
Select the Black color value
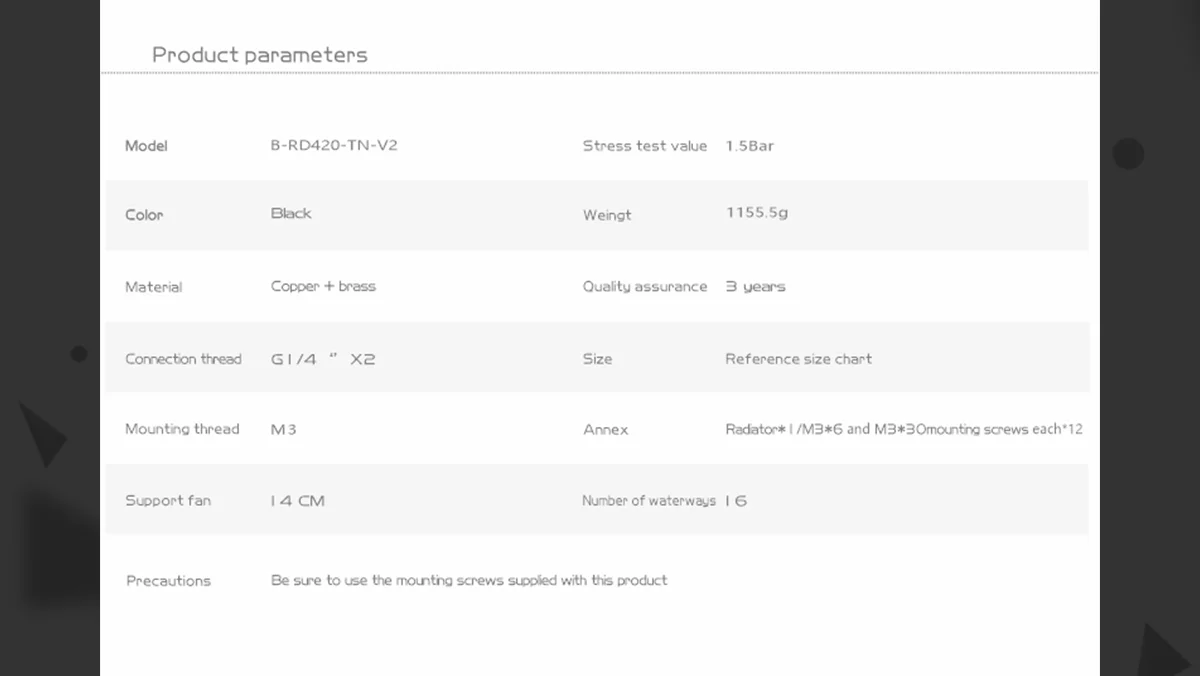click(291, 213)
